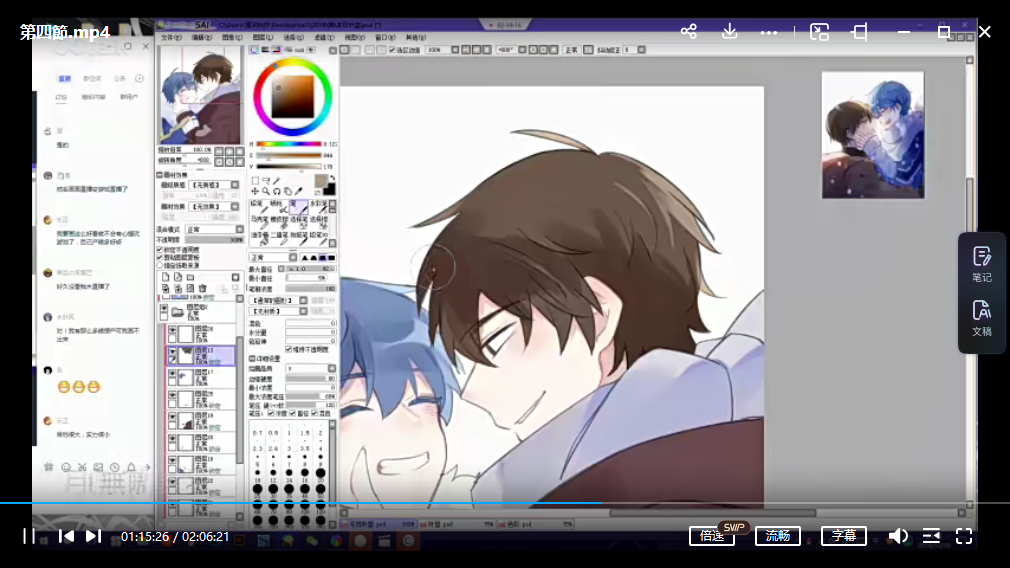Toggle 字幕 subtitles
The image size is (1010, 568).
point(843,536)
